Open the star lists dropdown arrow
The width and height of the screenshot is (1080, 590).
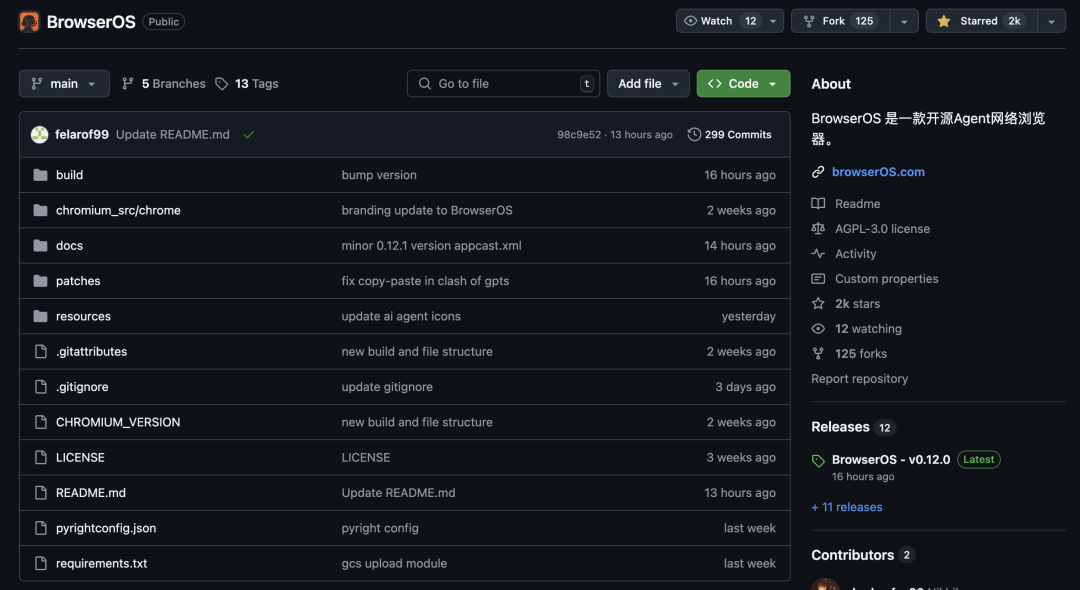[1051, 21]
